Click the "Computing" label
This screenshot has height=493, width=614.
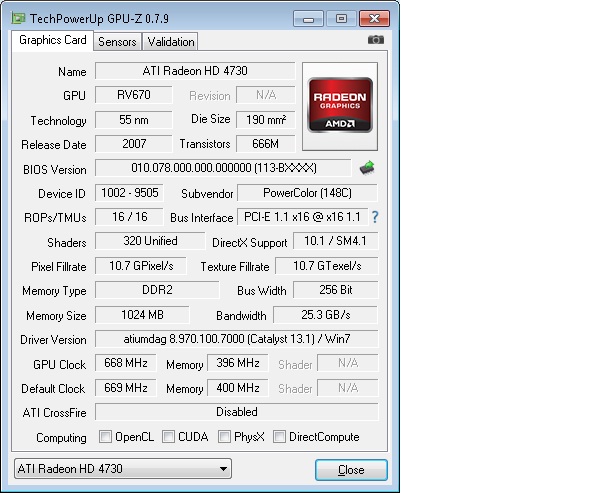tap(61, 438)
